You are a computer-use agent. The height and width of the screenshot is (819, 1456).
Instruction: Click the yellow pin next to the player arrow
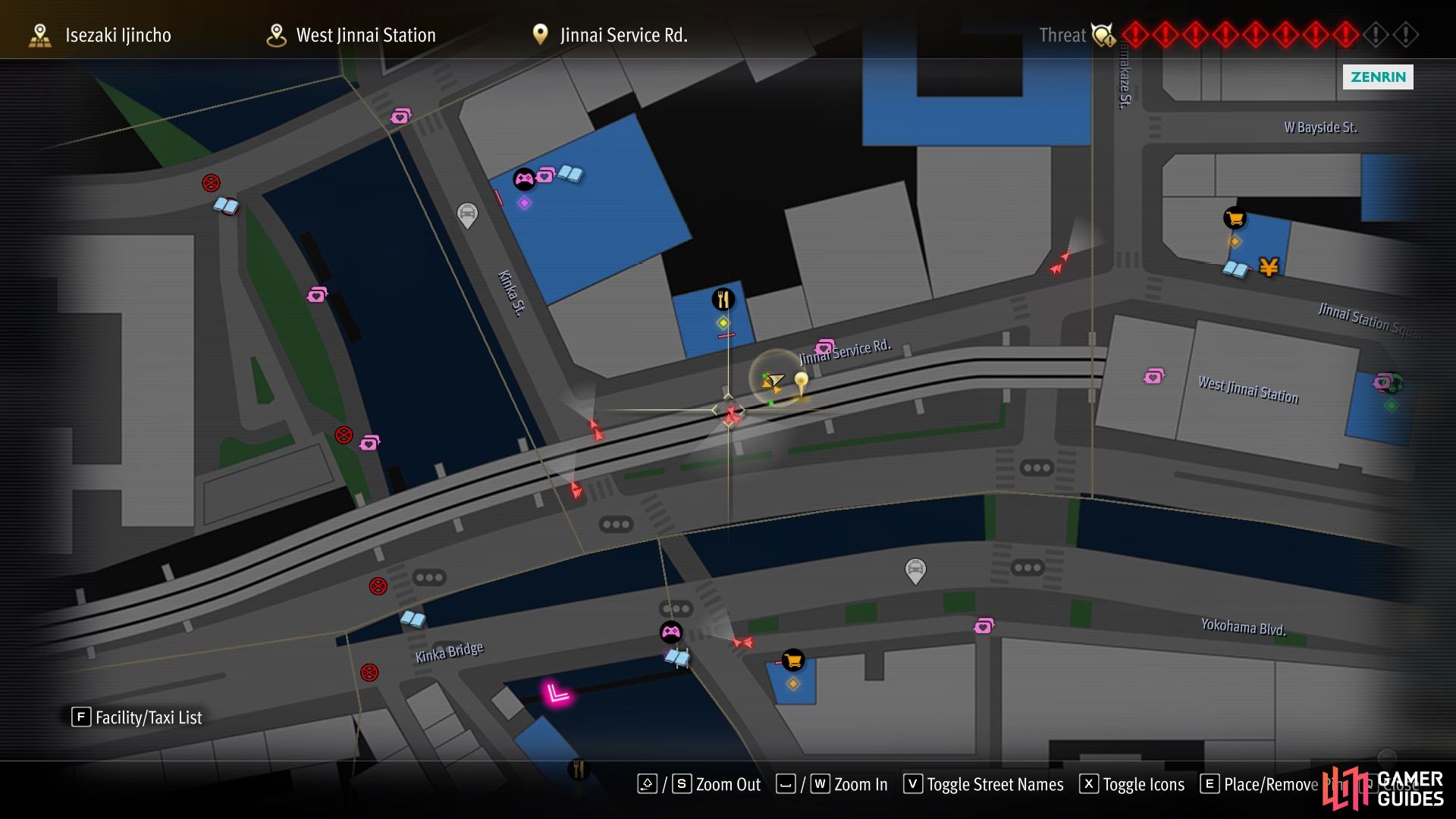pos(801,384)
